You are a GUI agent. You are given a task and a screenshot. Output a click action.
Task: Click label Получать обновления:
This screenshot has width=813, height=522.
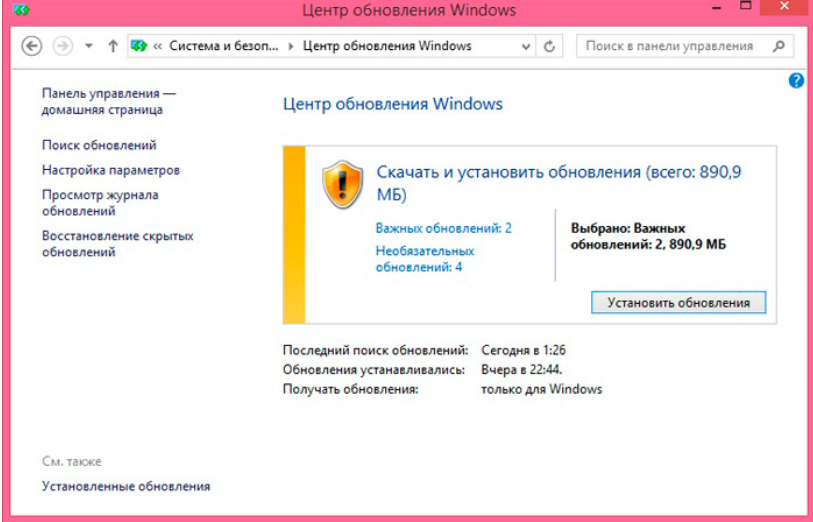tap(351, 389)
